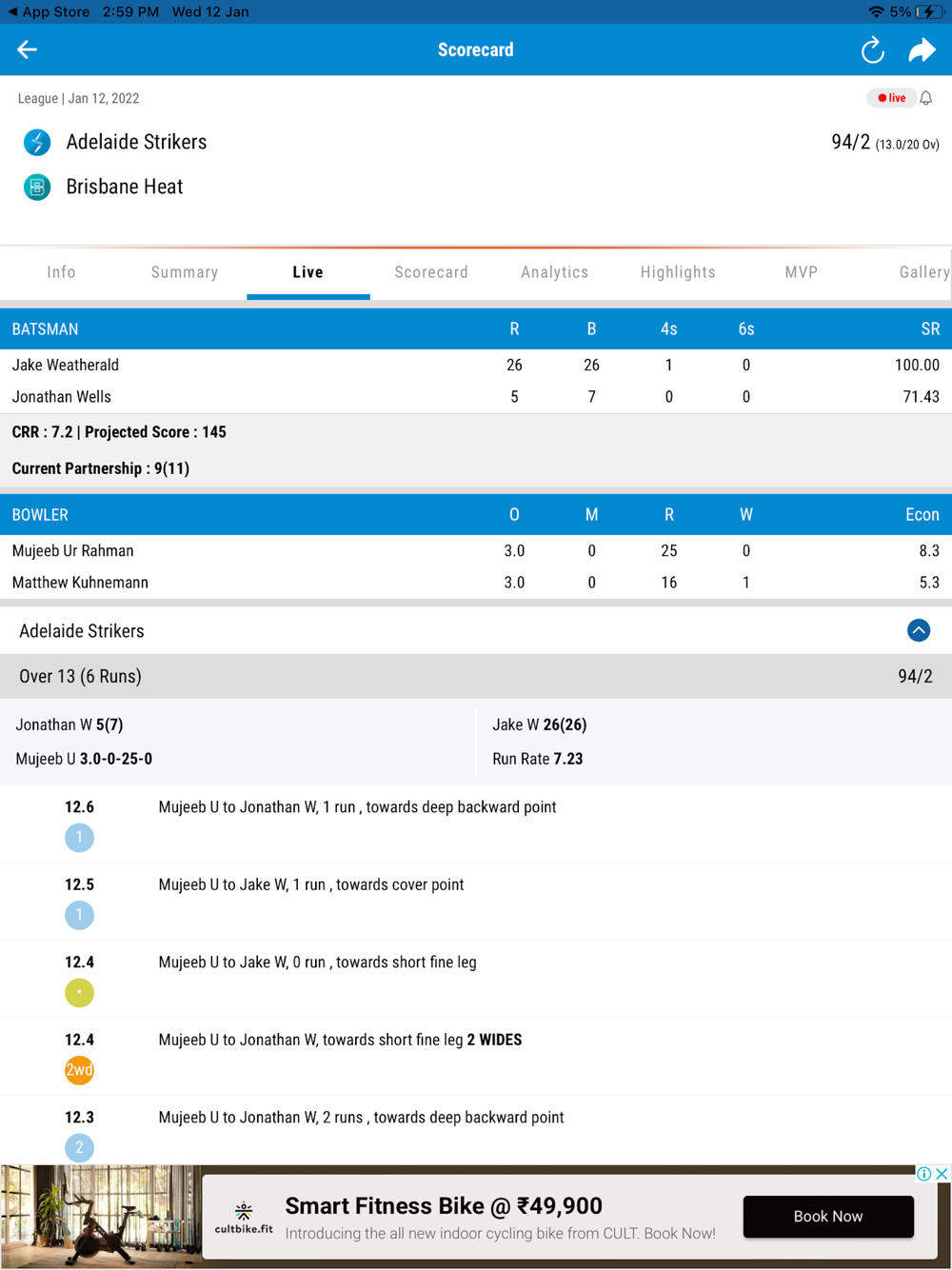952x1270 pixels.
Task: Tap the Brisbane Heat team logo
Action: pyautogui.click(x=37, y=188)
